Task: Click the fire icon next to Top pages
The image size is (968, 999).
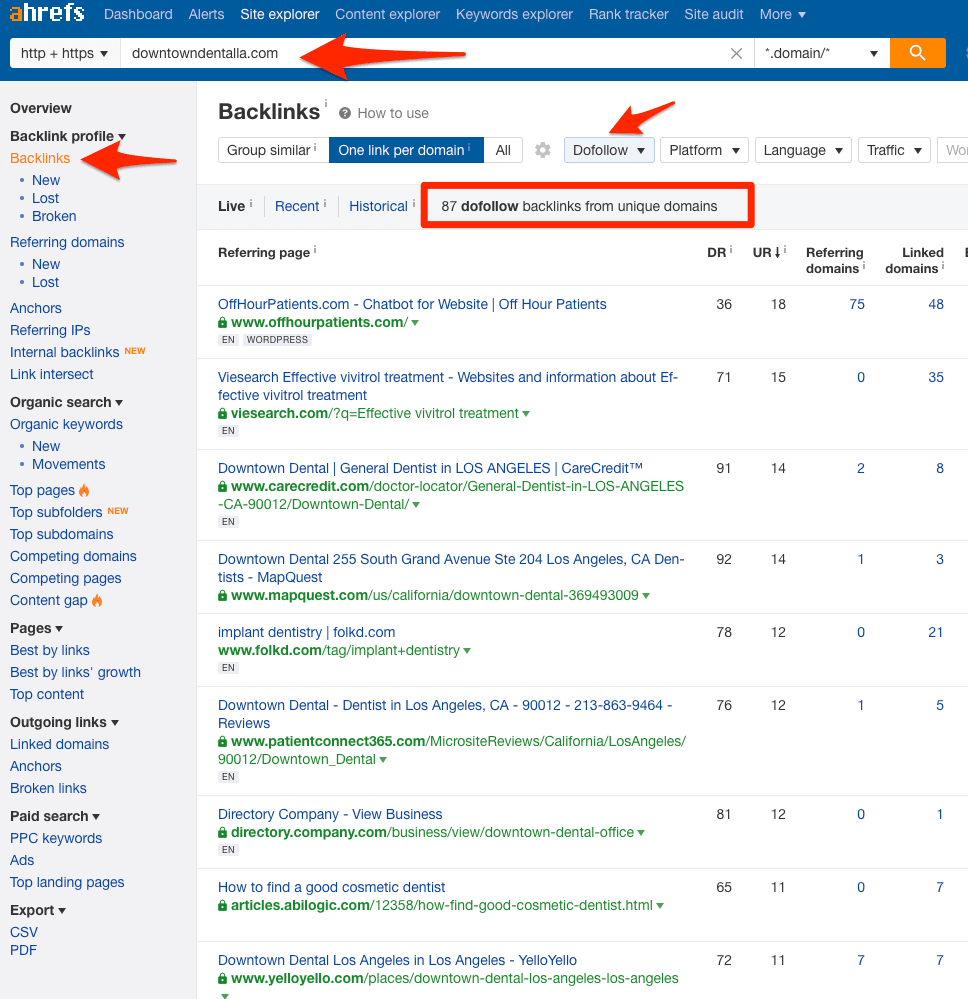Action: (x=84, y=490)
